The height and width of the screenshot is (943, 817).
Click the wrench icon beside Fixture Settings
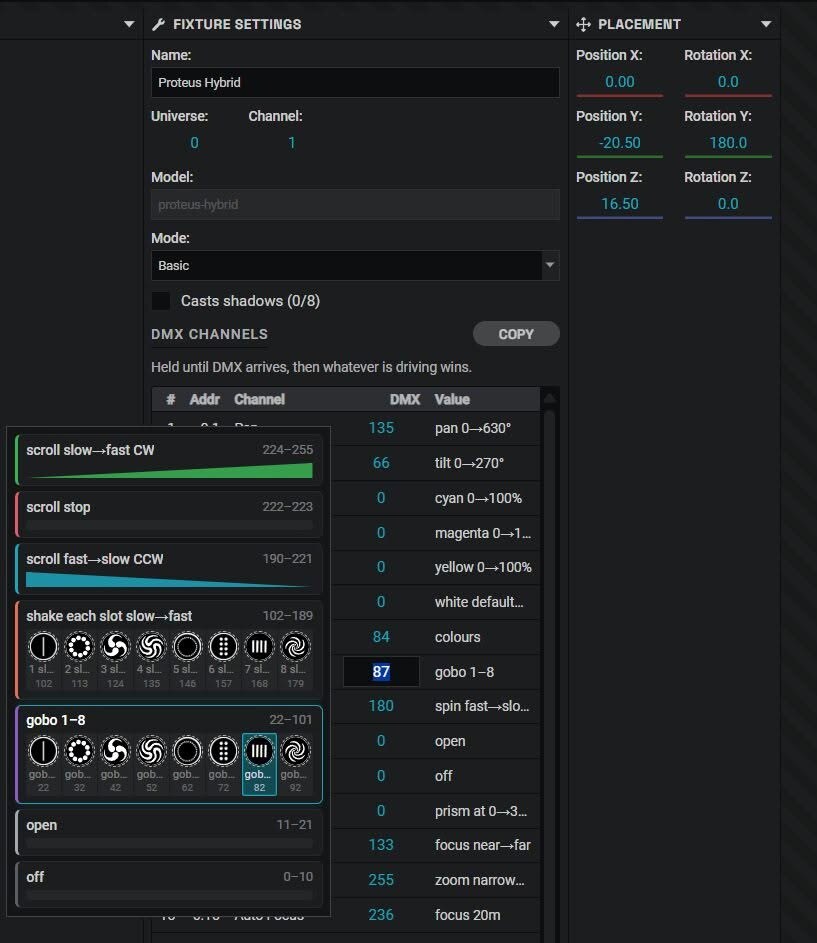[159, 24]
